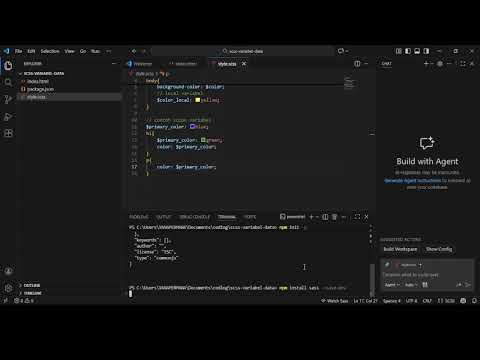Screen dimensions: 480x360
Task: Follow the Generate Agent Instructions link
Action: [412, 180]
